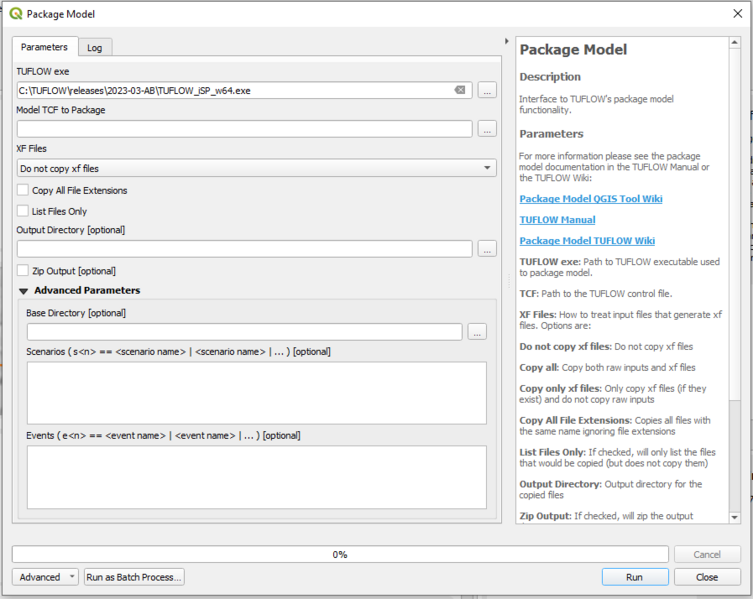Click the browse button for TUFLOW exe
753x599 pixels.
tap(487, 90)
